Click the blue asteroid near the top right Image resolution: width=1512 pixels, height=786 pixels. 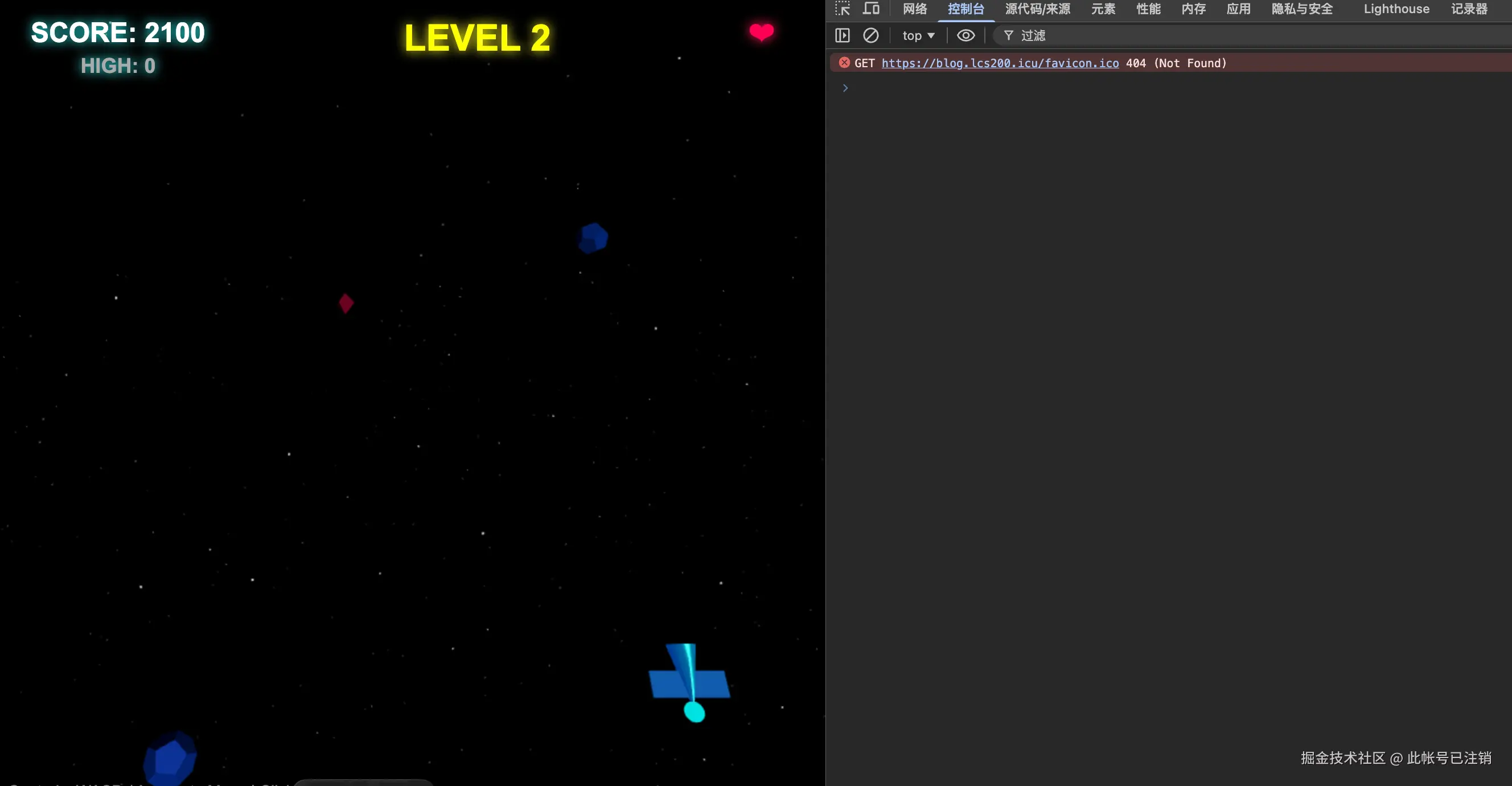tap(593, 238)
